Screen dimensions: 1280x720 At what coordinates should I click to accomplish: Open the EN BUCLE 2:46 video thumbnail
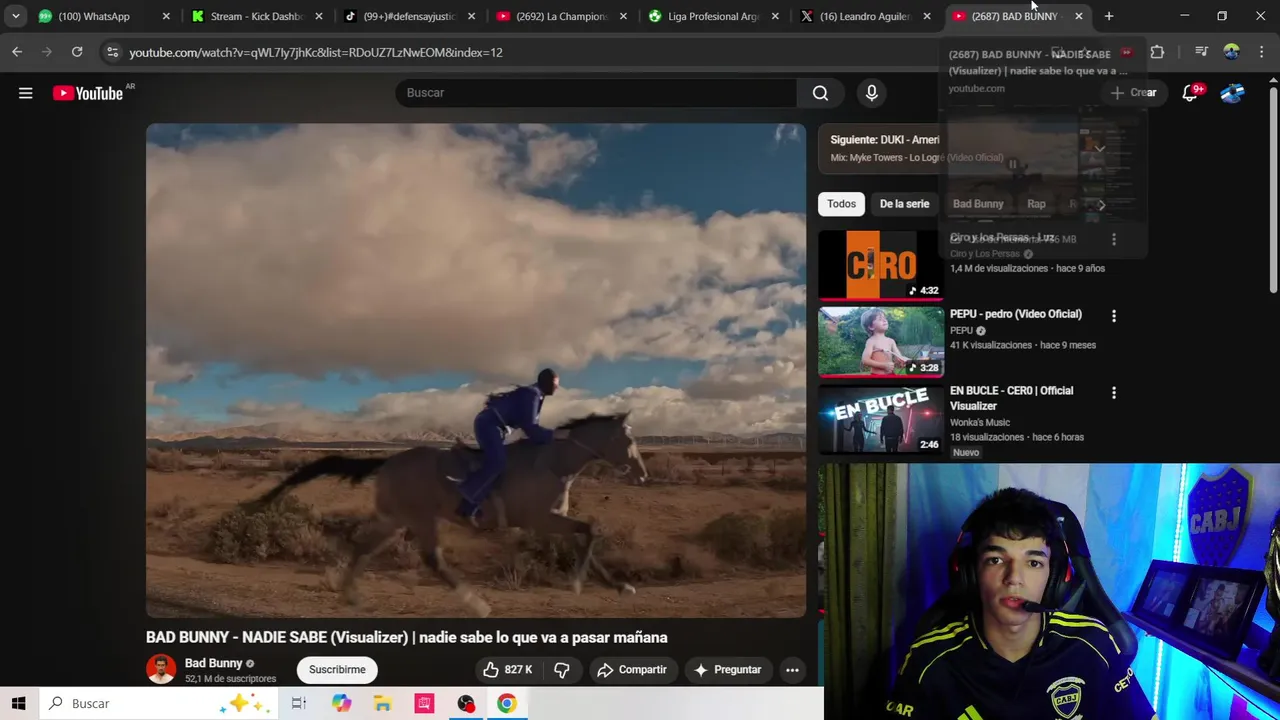click(881, 419)
